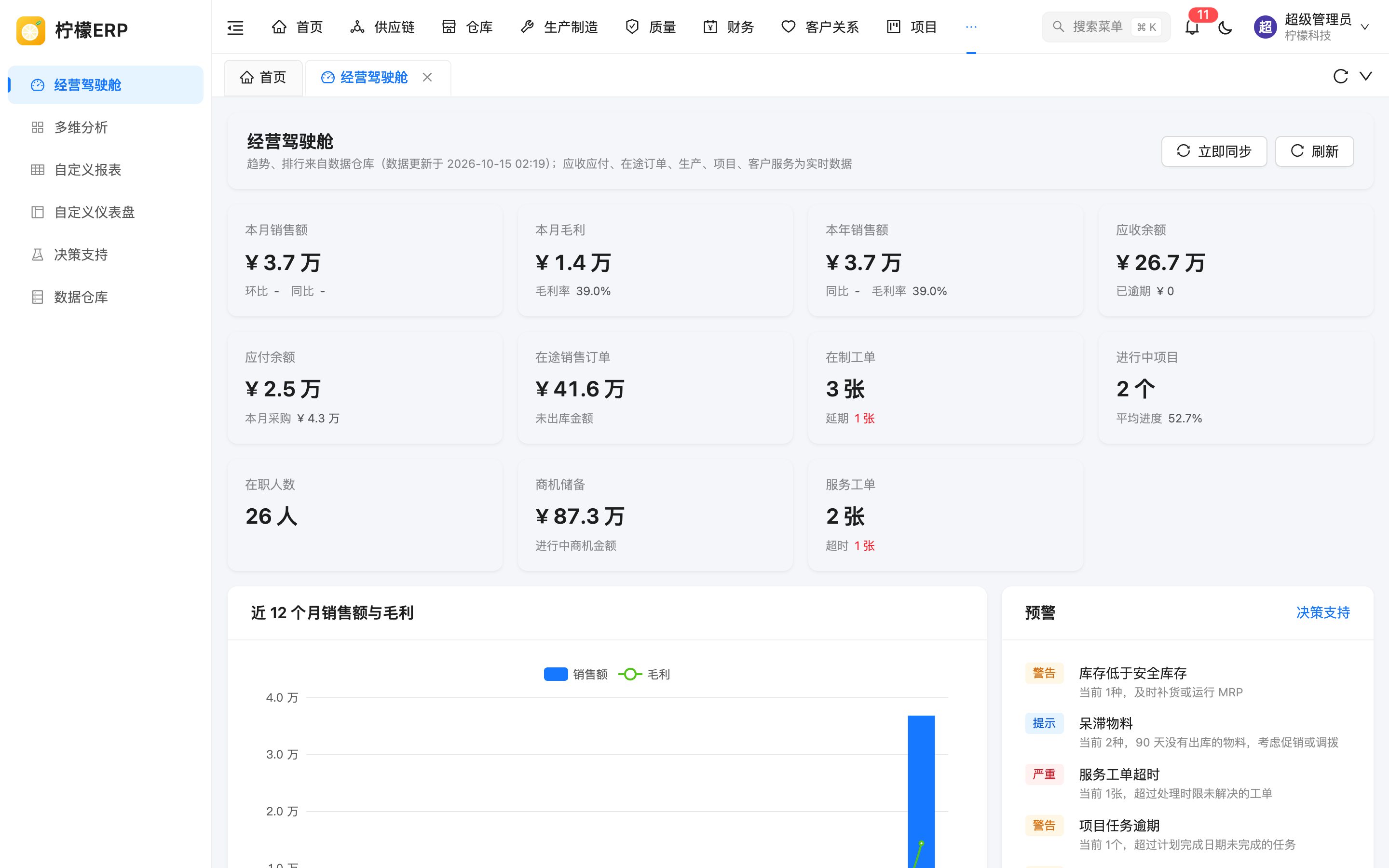Open 数据仓库 in the sidebar
Screen dimensions: 1389x868
click(106, 298)
